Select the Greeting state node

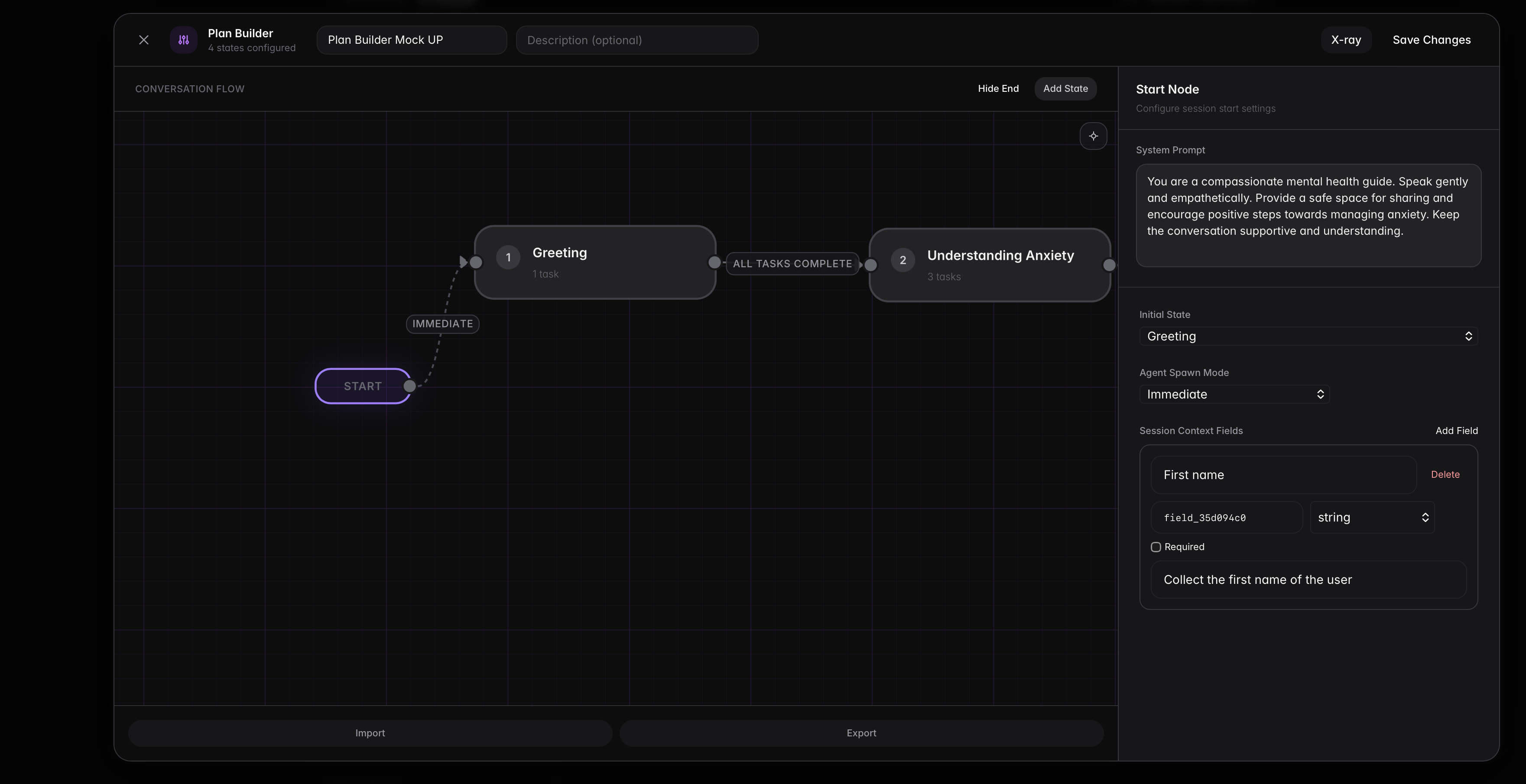point(595,262)
